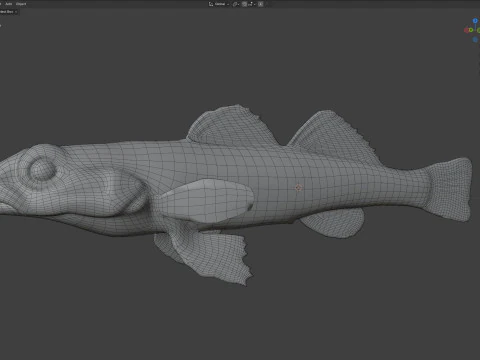Screen dimensions: 480x360
Task: Open the Object menu in the viewport header
Action: [21, 4]
